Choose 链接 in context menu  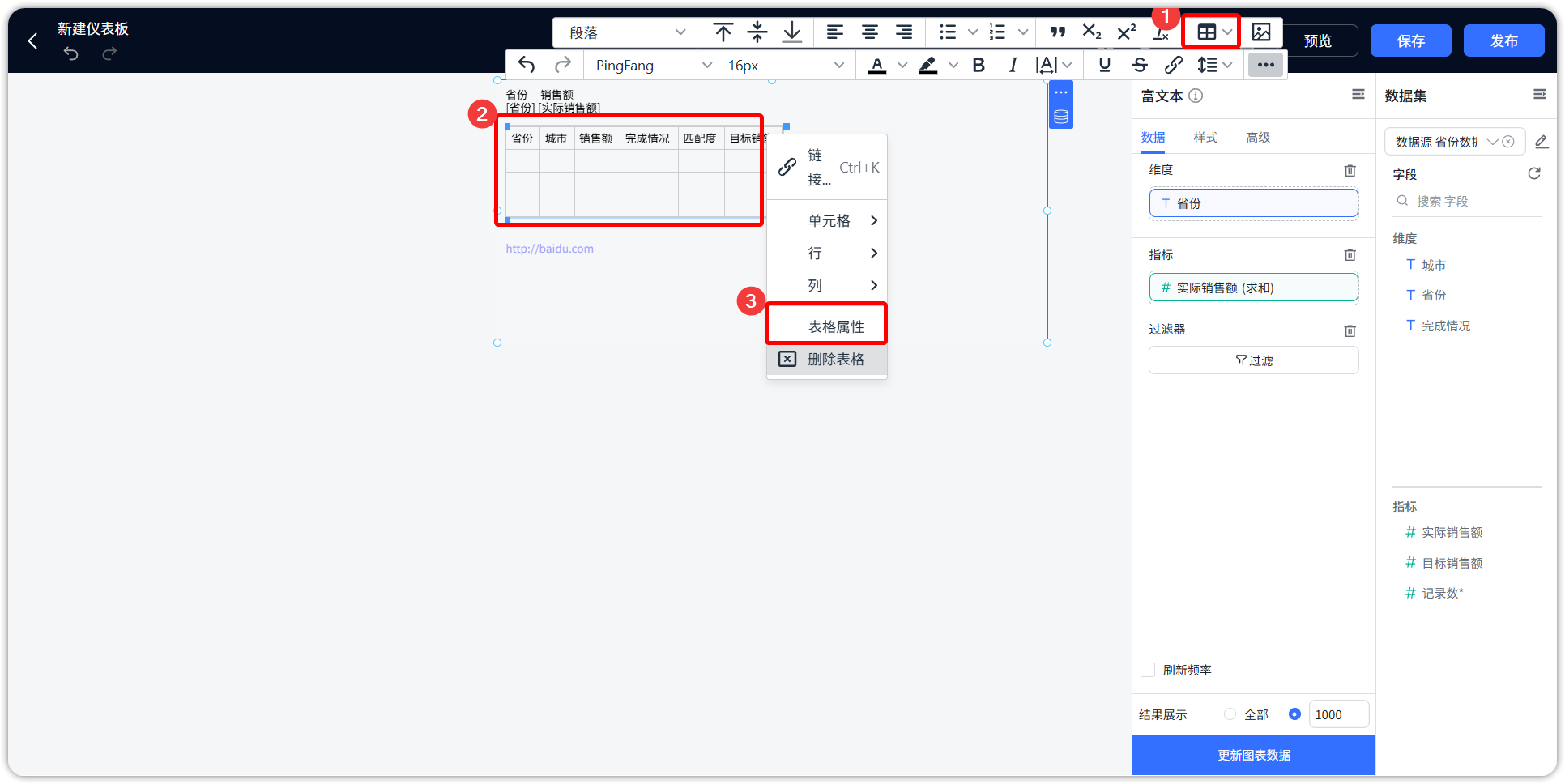click(827, 167)
